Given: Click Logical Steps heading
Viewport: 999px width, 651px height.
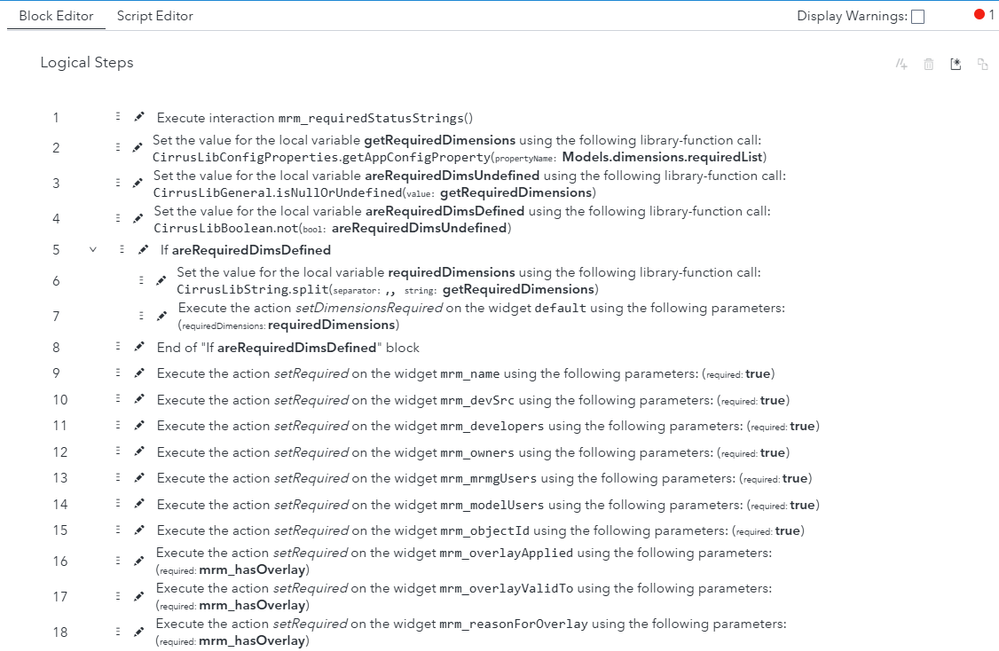Looking at the screenshot, I should [87, 62].
